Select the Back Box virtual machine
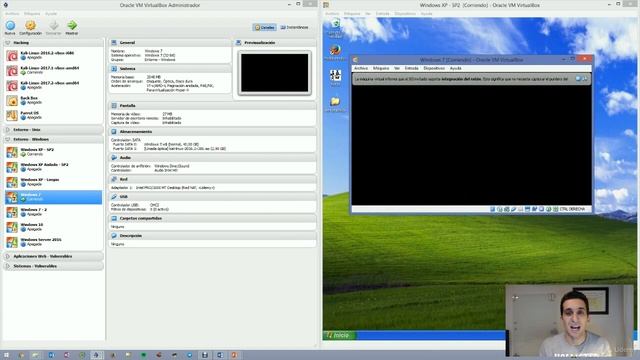Viewport: 640px width, 360px height. [53, 100]
